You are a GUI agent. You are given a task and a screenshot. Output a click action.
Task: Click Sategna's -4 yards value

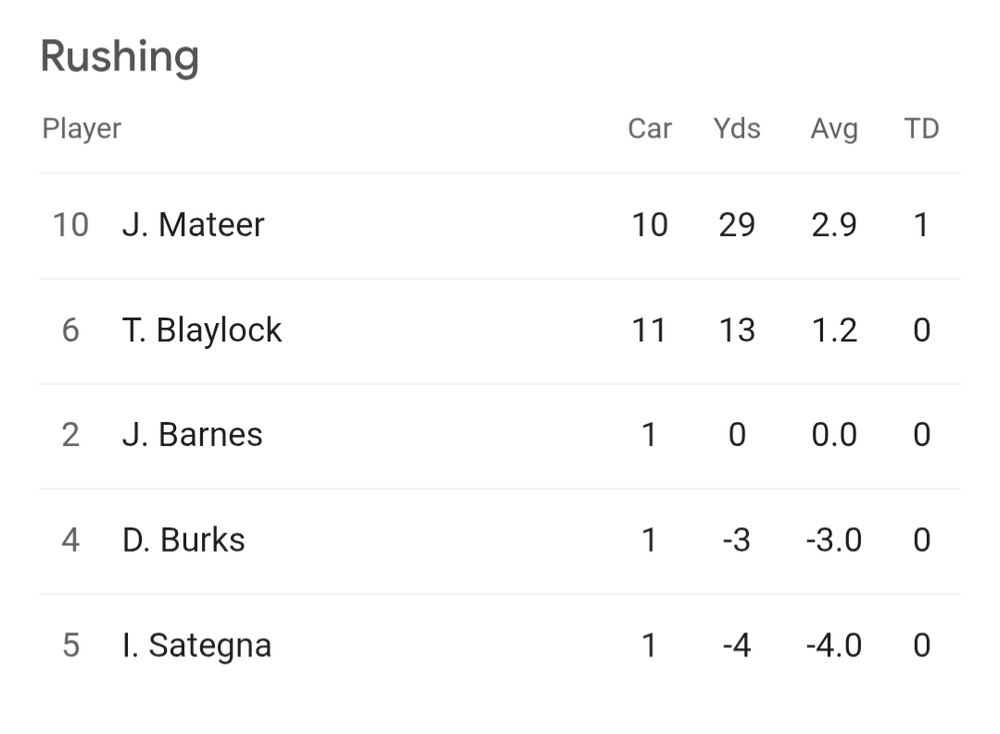(737, 645)
